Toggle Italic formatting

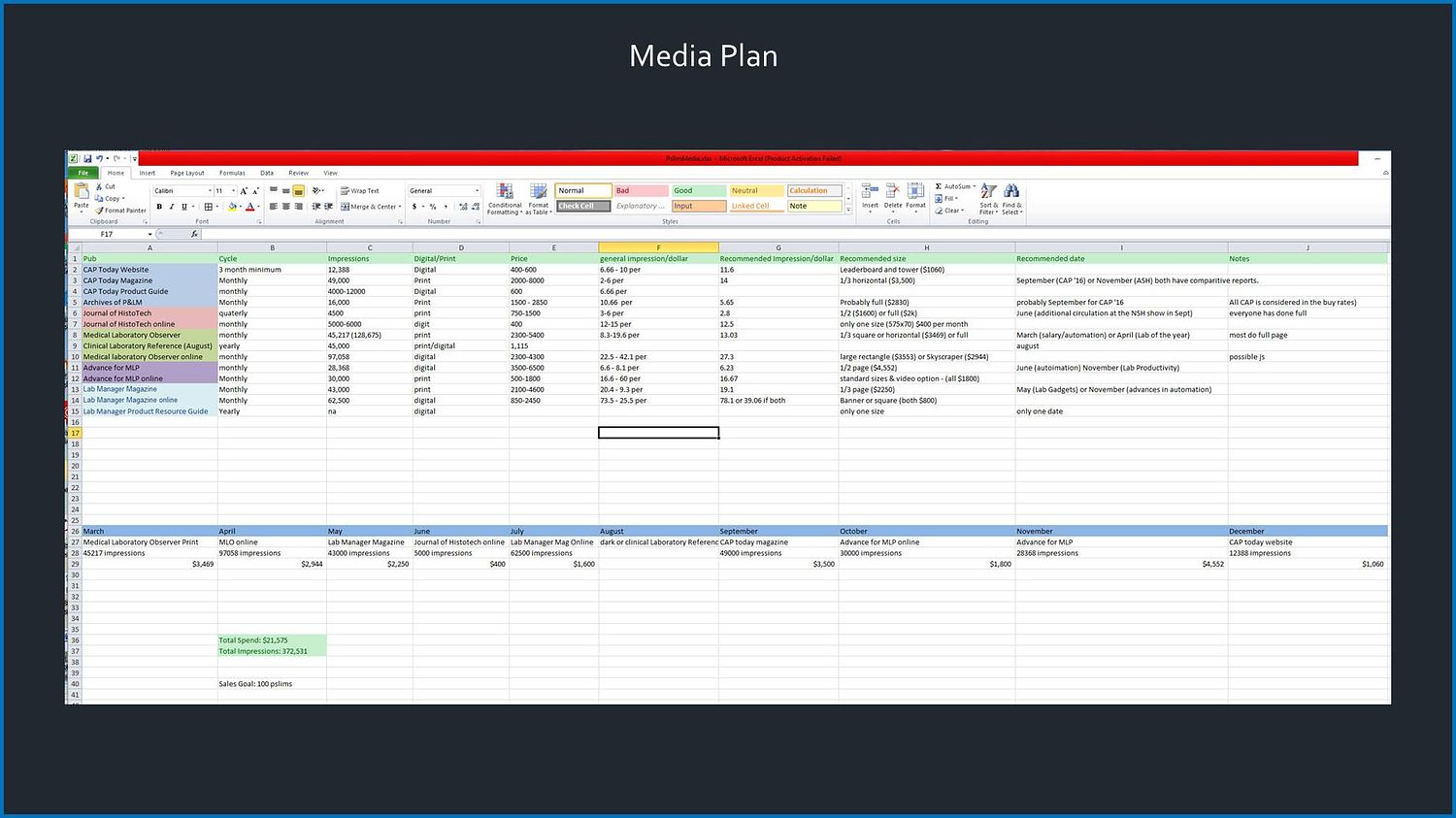click(172, 207)
